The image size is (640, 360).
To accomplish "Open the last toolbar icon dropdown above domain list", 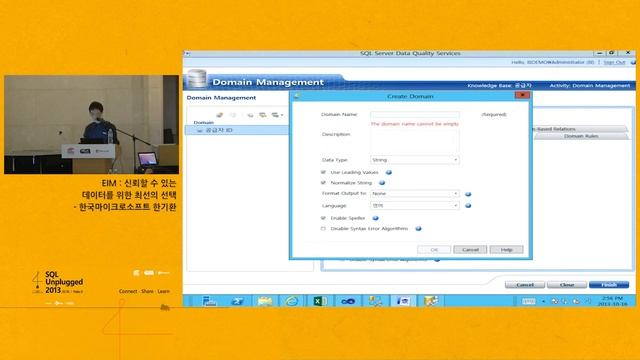I will [x=278, y=115].
